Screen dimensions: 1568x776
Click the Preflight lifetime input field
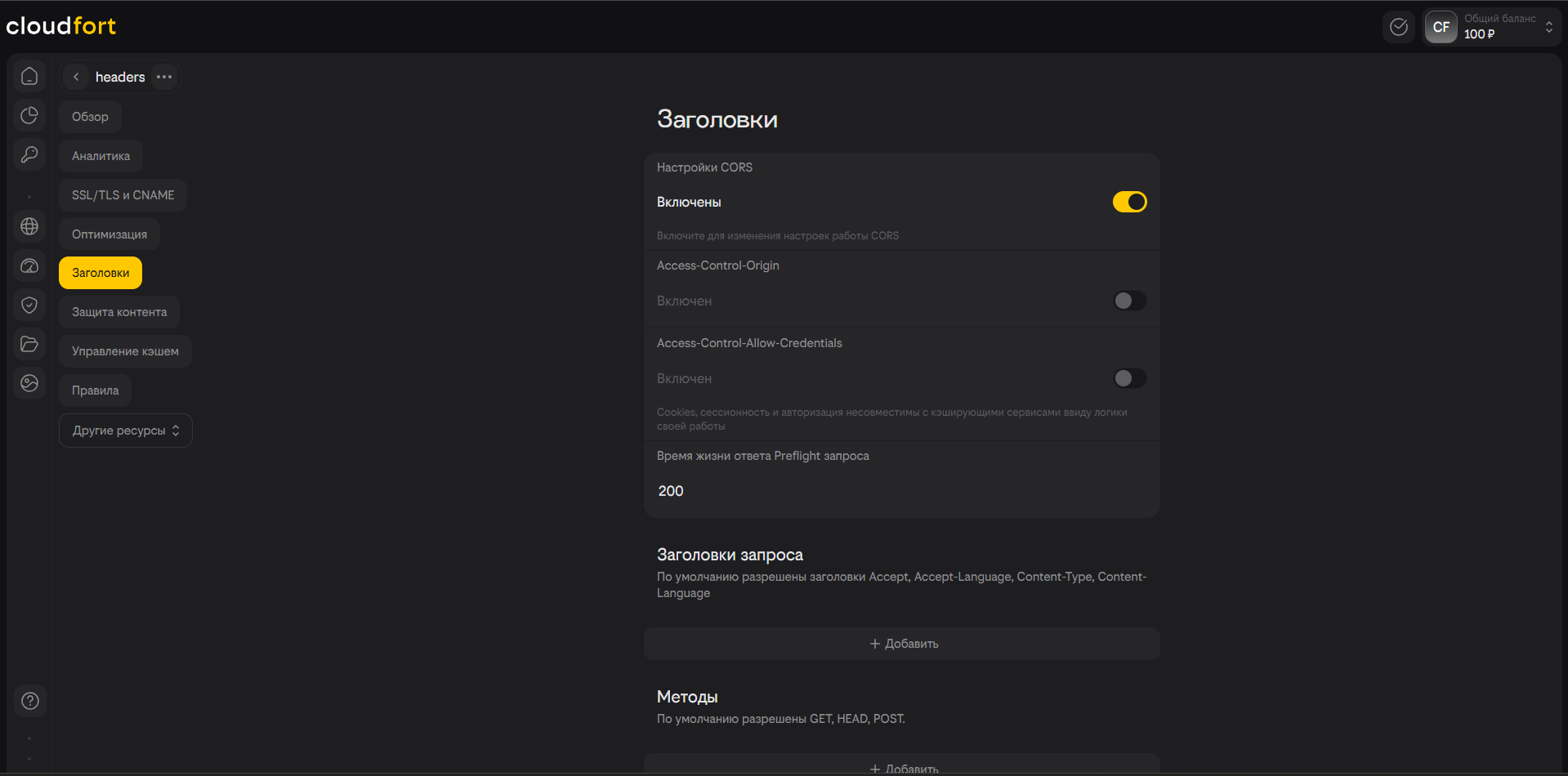pos(899,491)
